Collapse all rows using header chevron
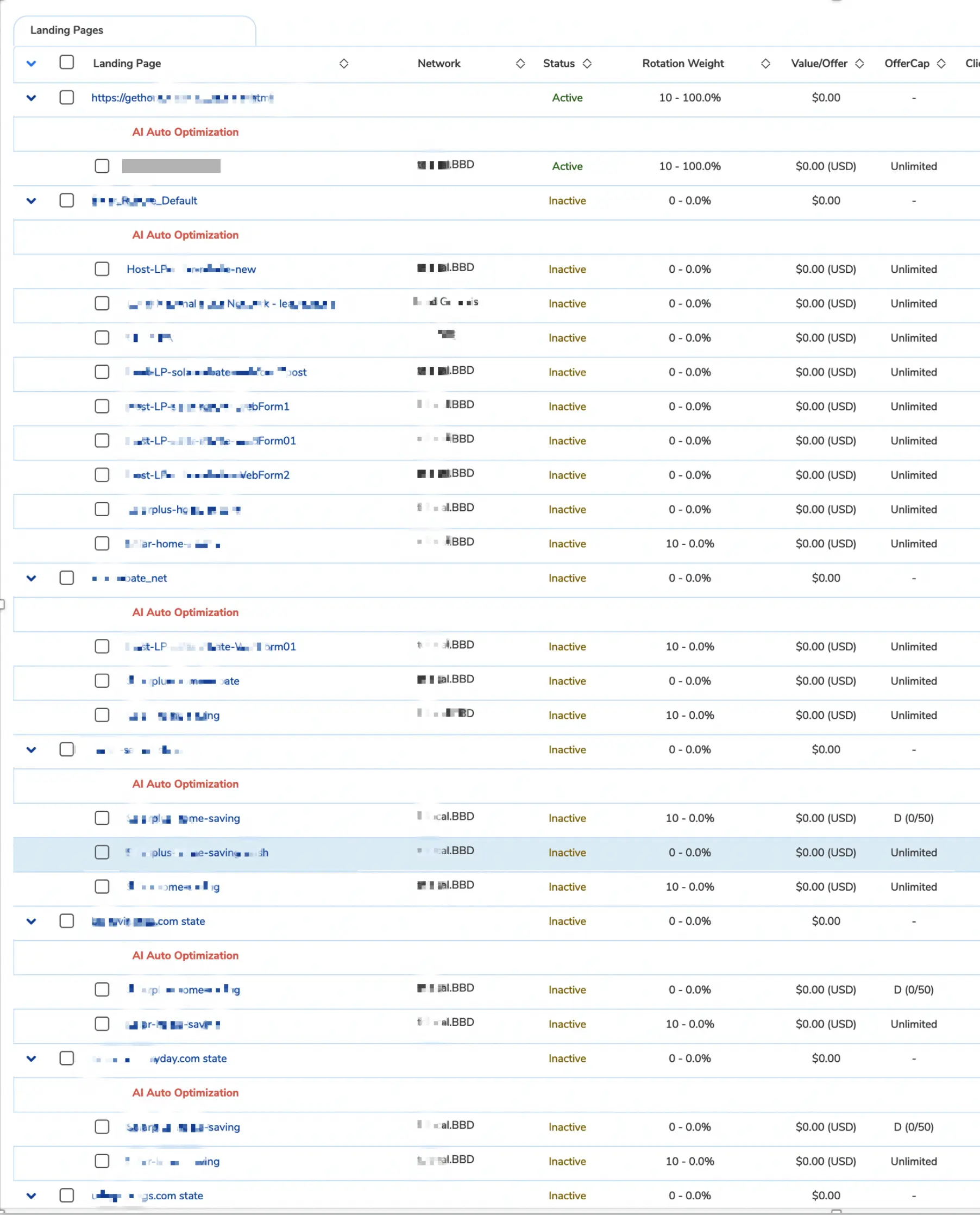Image resolution: width=980 pixels, height=1215 pixels. (x=32, y=64)
